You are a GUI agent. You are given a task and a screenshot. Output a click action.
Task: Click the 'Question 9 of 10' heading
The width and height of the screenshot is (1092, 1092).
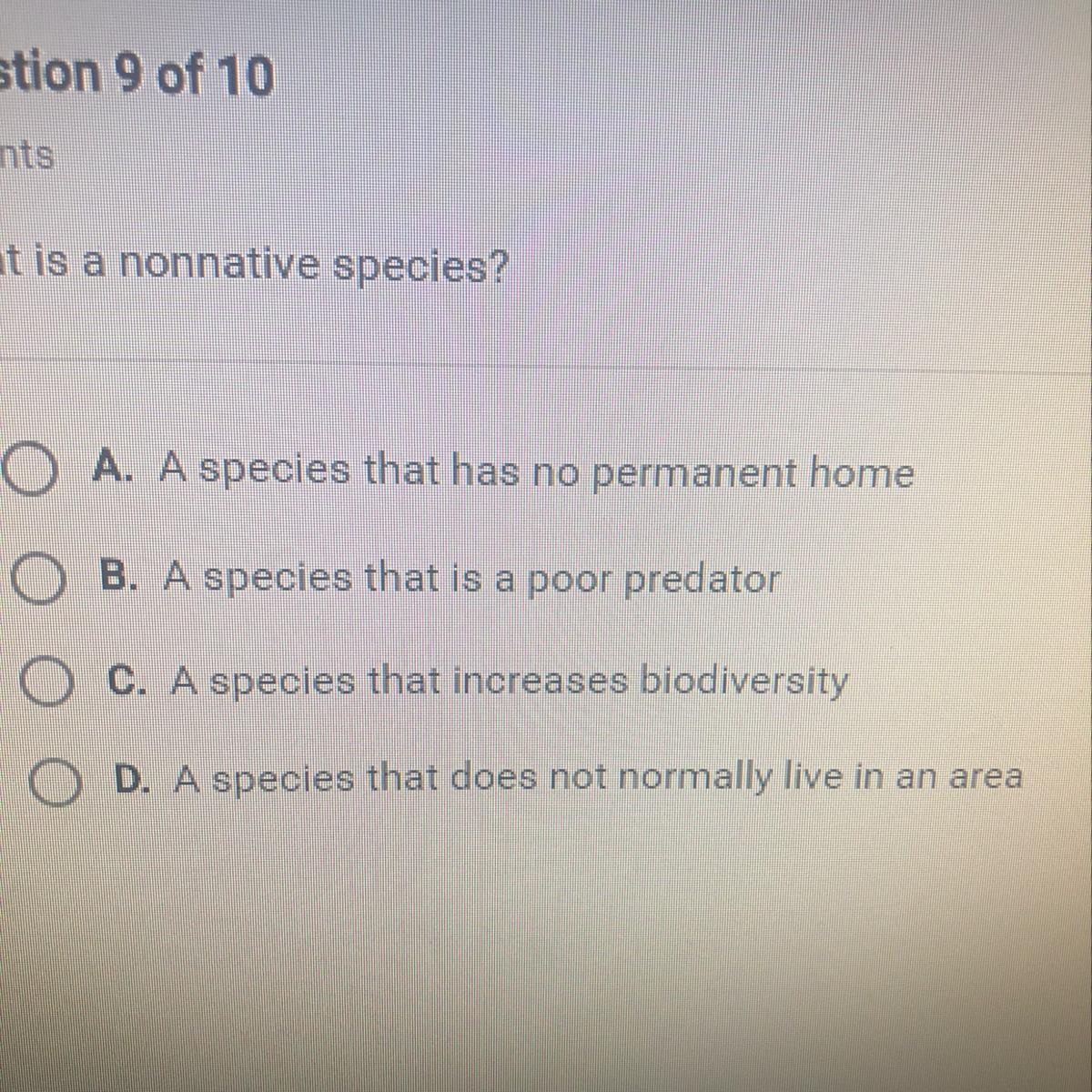[x=136, y=76]
